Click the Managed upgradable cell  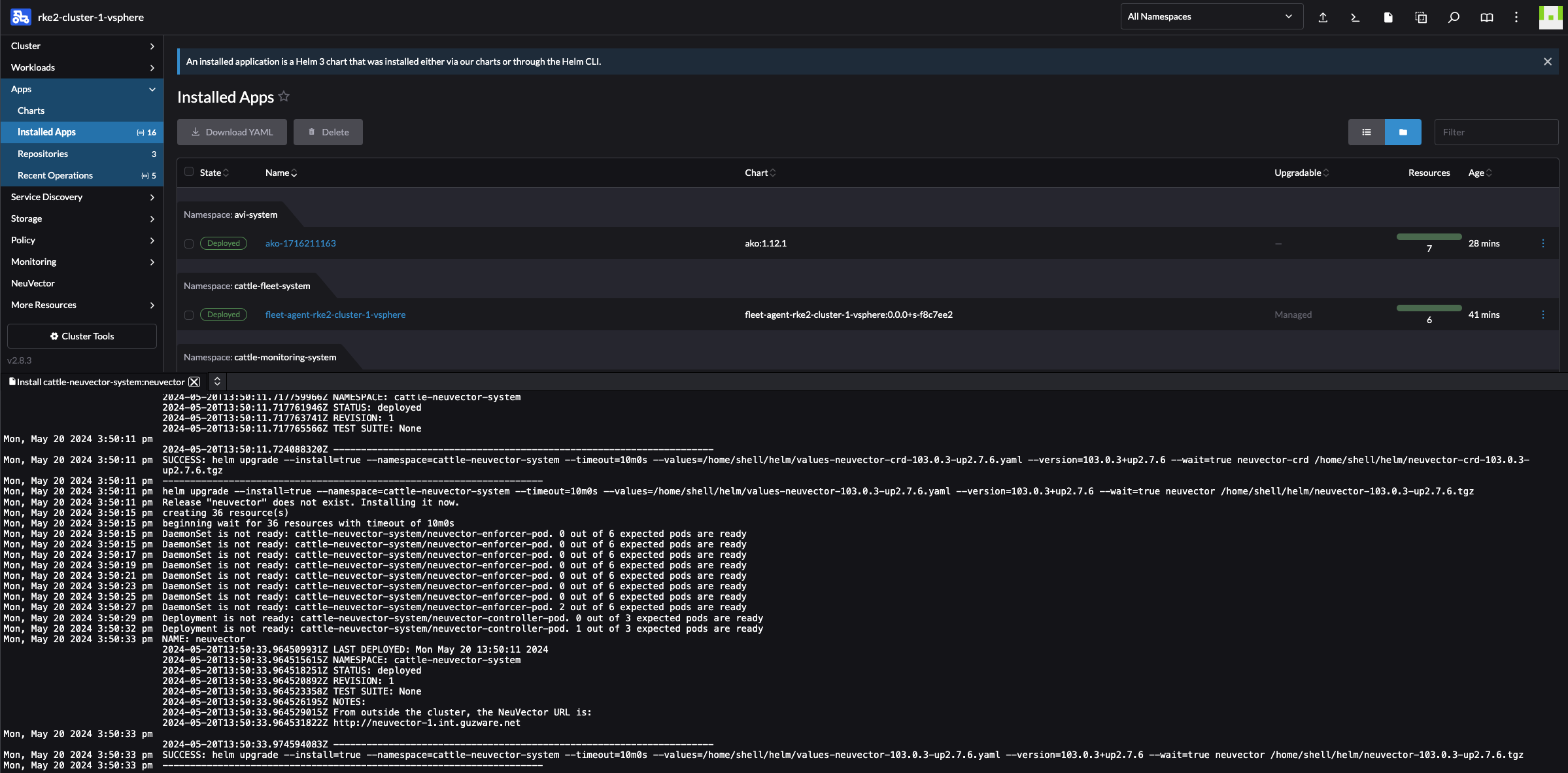point(1293,315)
